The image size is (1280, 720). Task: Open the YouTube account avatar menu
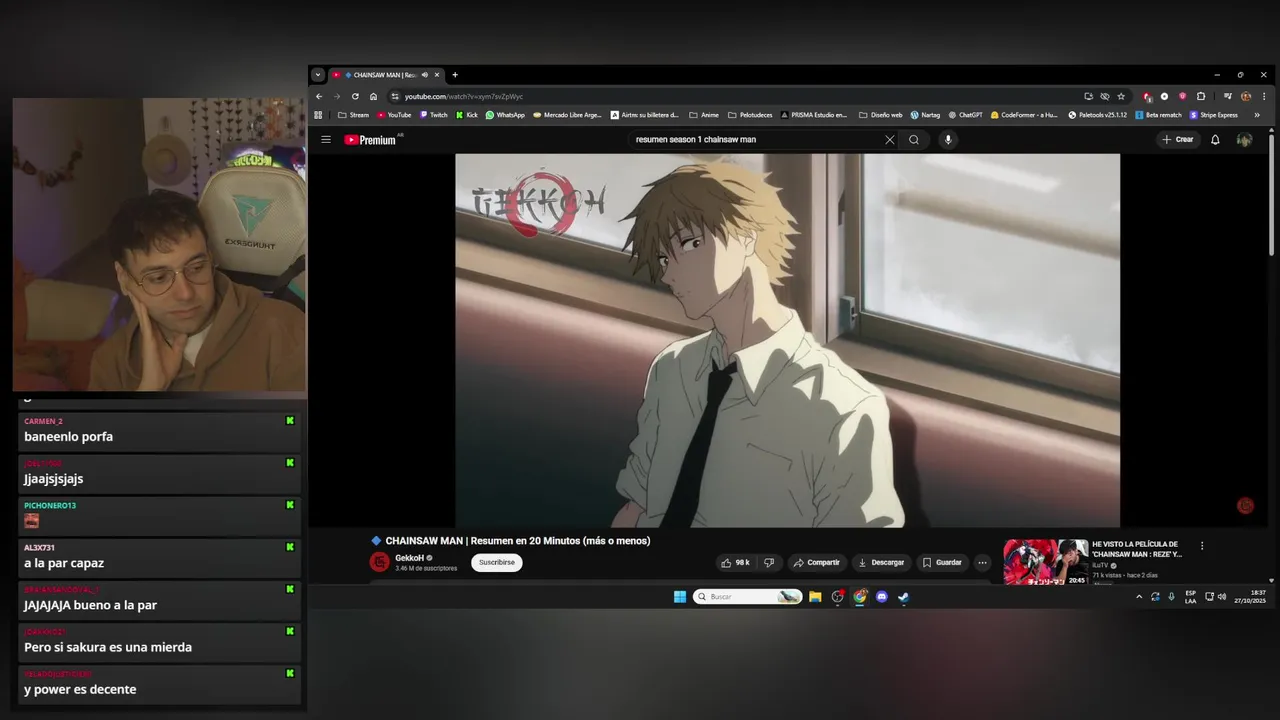pyautogui.click(x=1244, y=140)
